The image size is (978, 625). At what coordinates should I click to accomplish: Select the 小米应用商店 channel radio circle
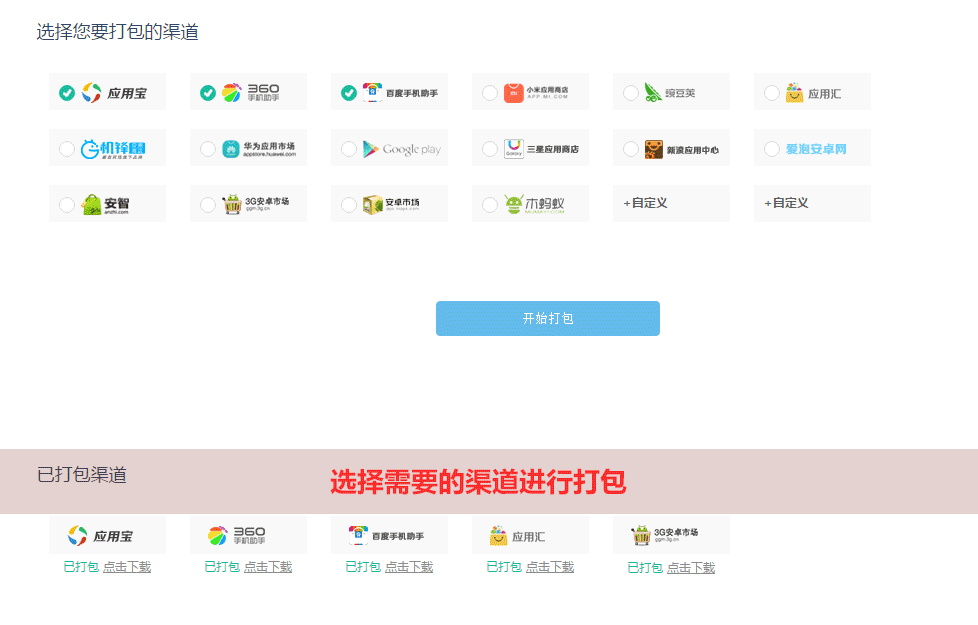490,93
